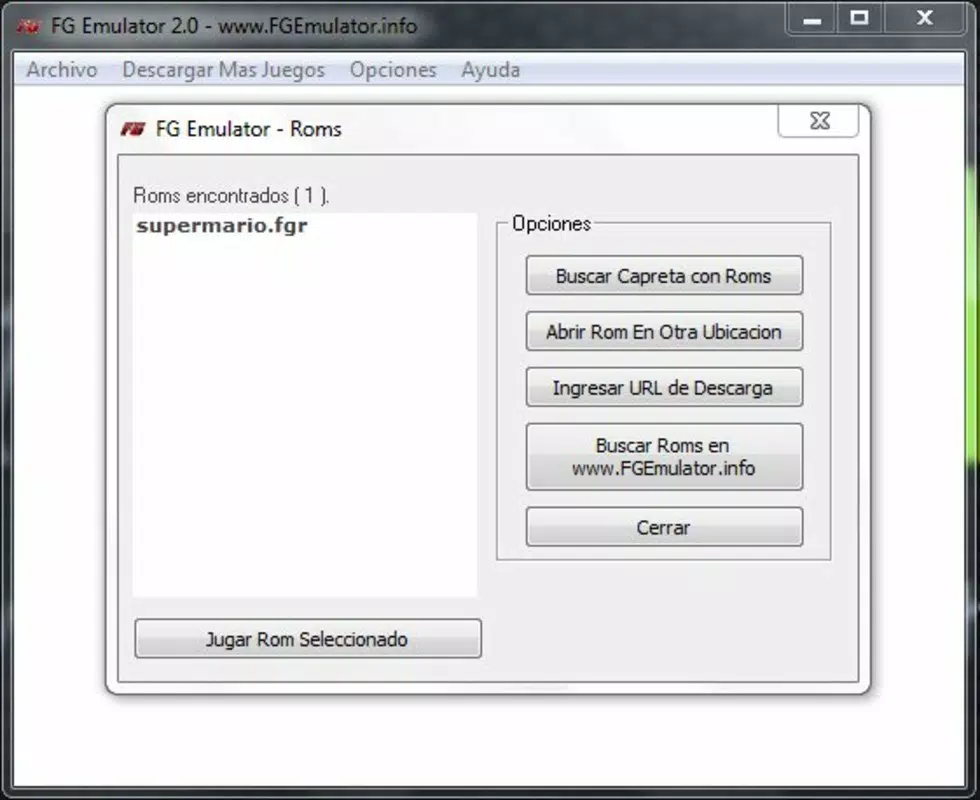Open the Archivo menu
Screen dimensions: 980x800
62,69
